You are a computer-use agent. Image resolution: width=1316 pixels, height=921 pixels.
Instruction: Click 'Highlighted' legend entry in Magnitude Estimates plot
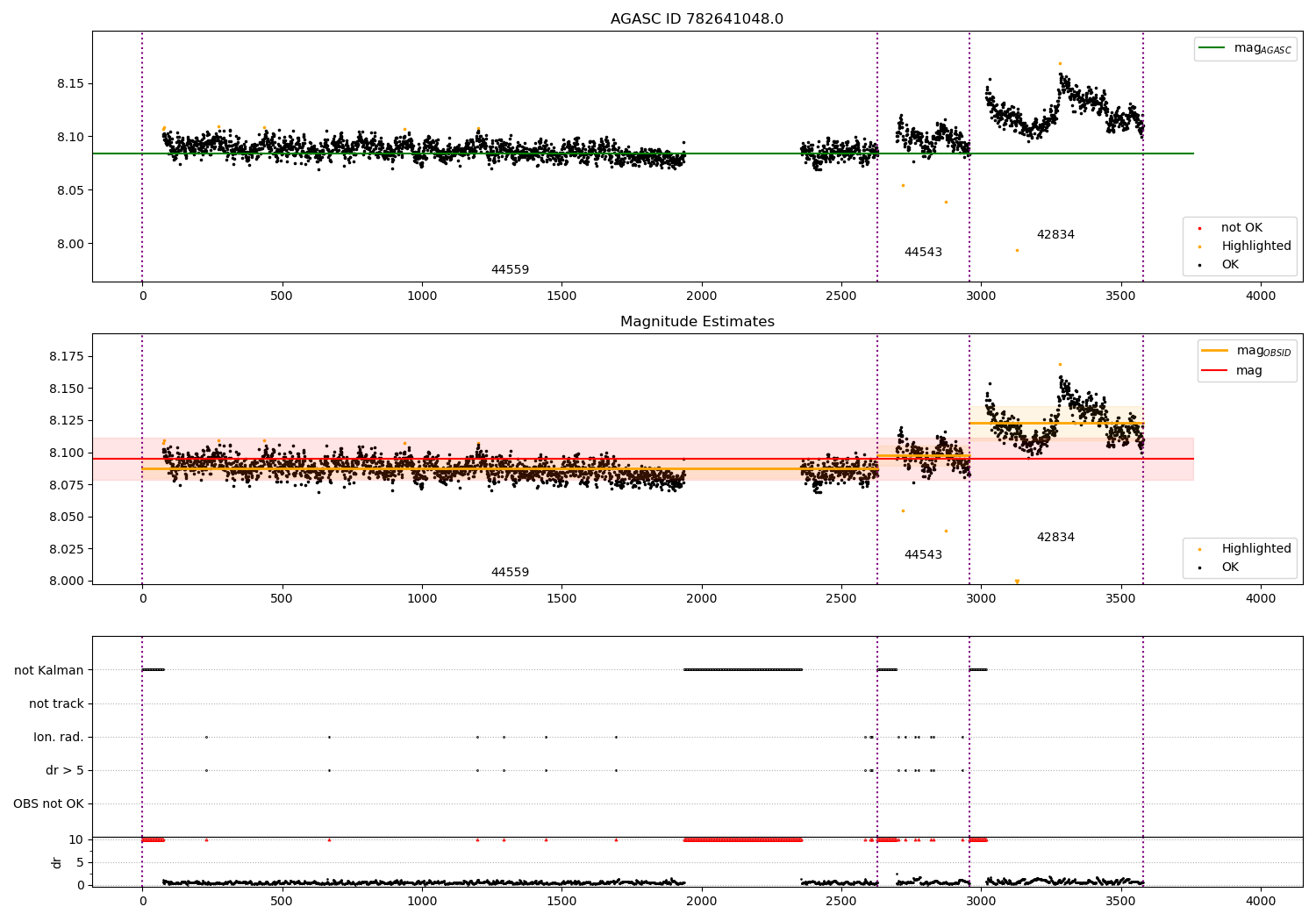pyautogui.click(x=1245, y=549)
